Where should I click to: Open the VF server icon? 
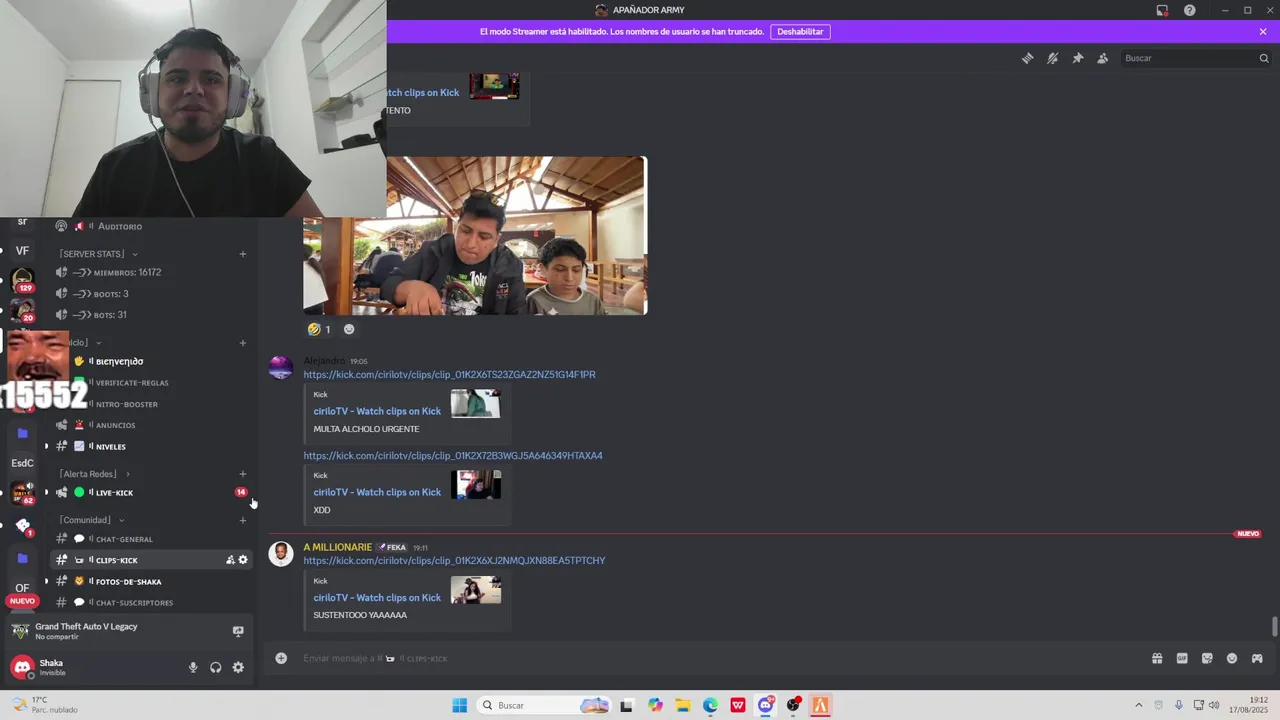(x=22, y=251)
